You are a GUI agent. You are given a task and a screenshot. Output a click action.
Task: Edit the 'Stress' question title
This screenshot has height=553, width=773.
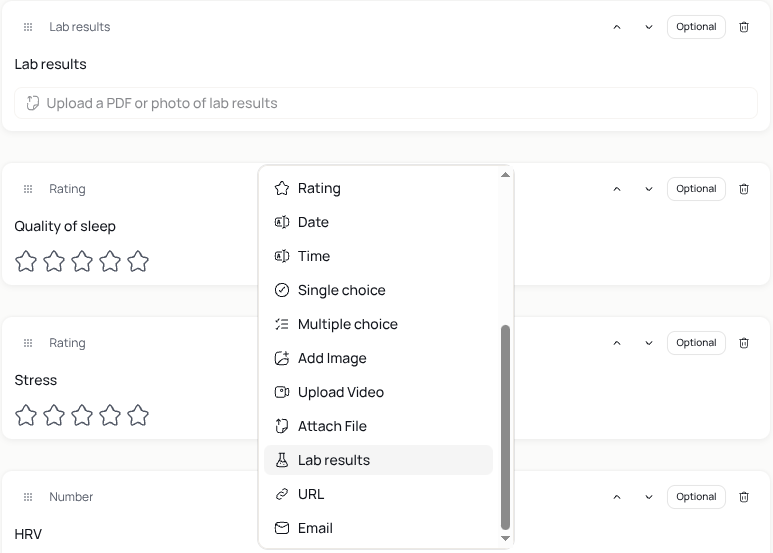pos(35,380)
